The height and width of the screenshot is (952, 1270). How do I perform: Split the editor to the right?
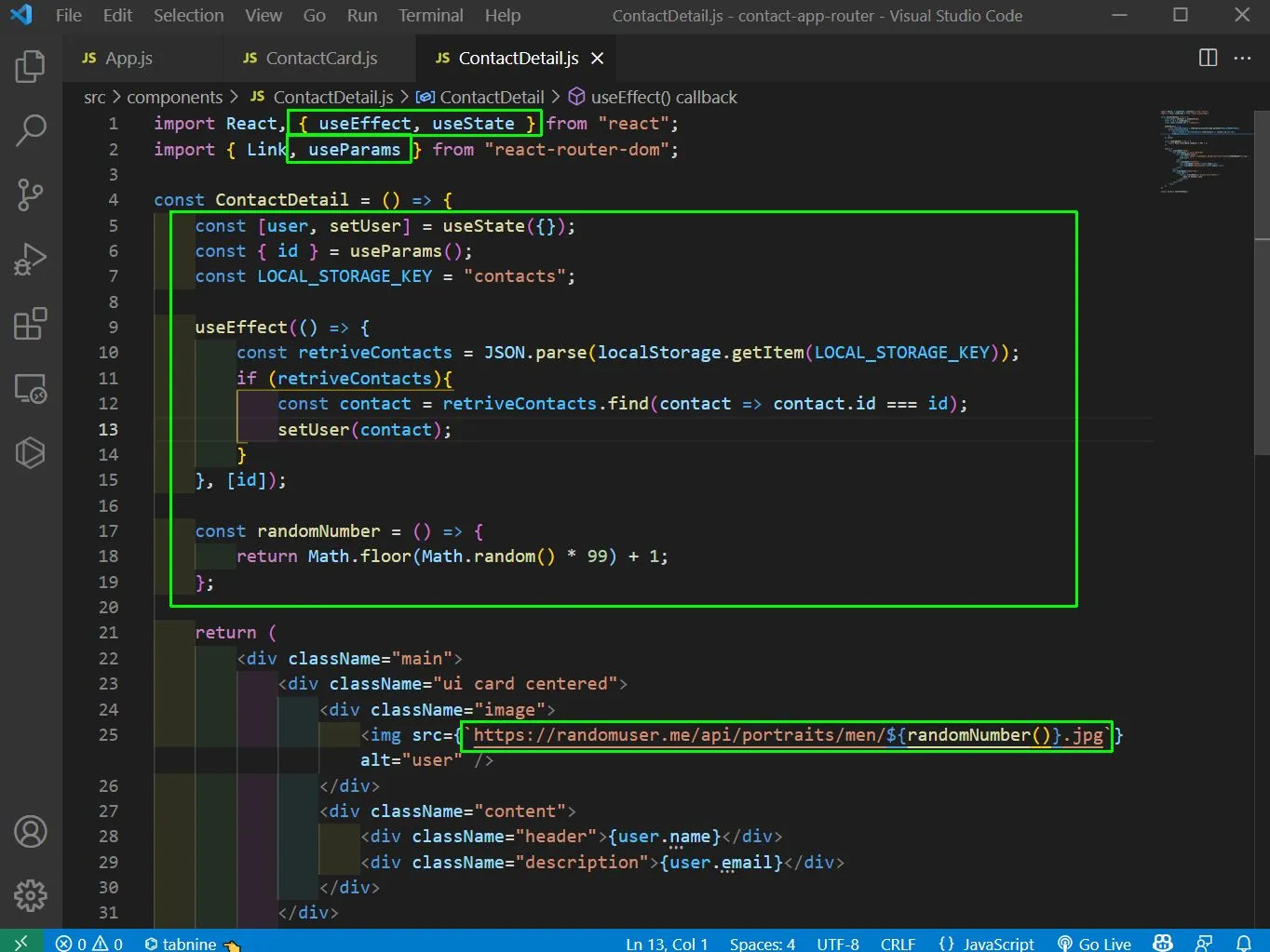tap(1208, 58)
